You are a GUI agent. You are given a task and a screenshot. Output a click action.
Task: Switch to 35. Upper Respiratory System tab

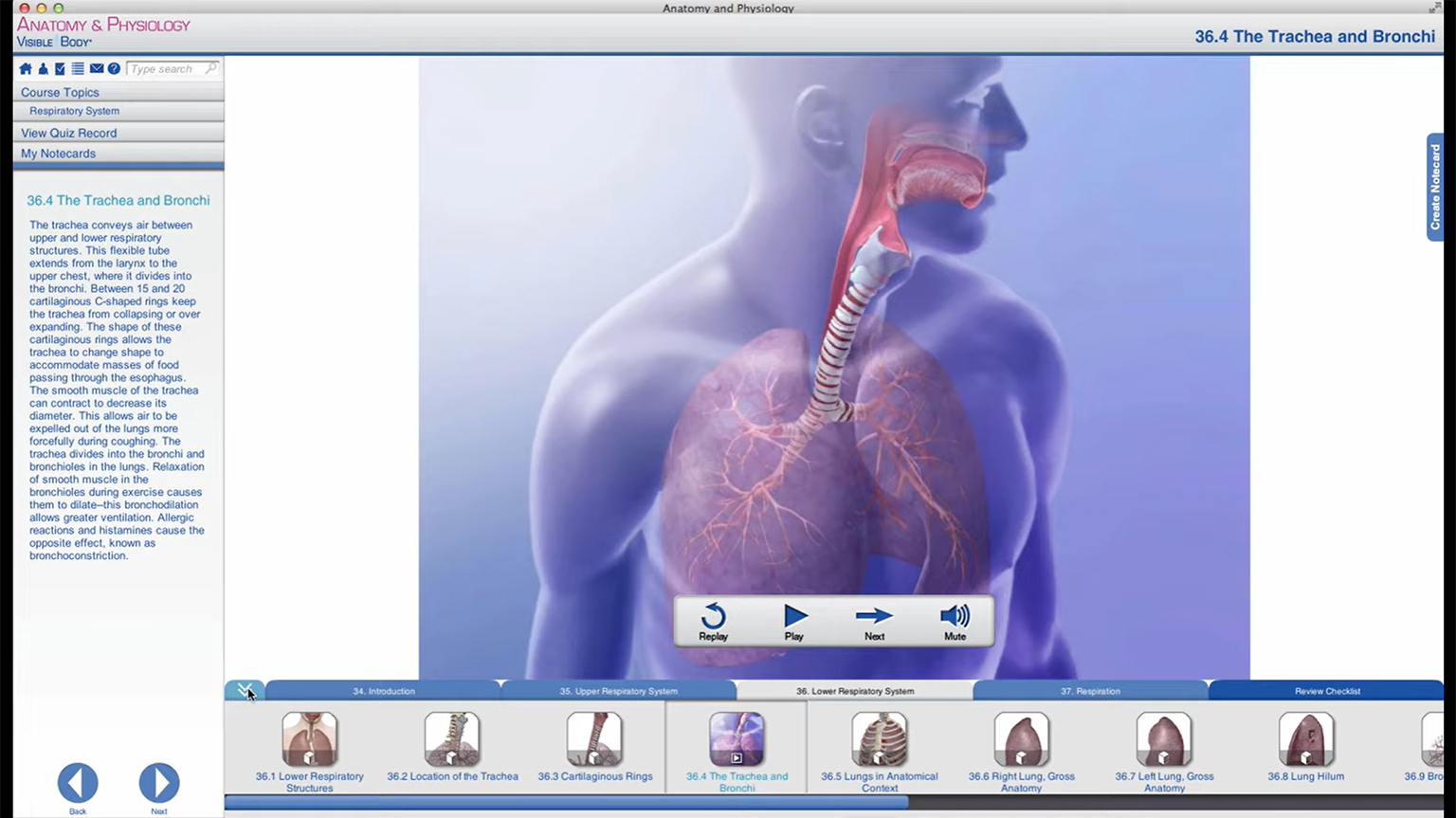(x=618, y=691)
